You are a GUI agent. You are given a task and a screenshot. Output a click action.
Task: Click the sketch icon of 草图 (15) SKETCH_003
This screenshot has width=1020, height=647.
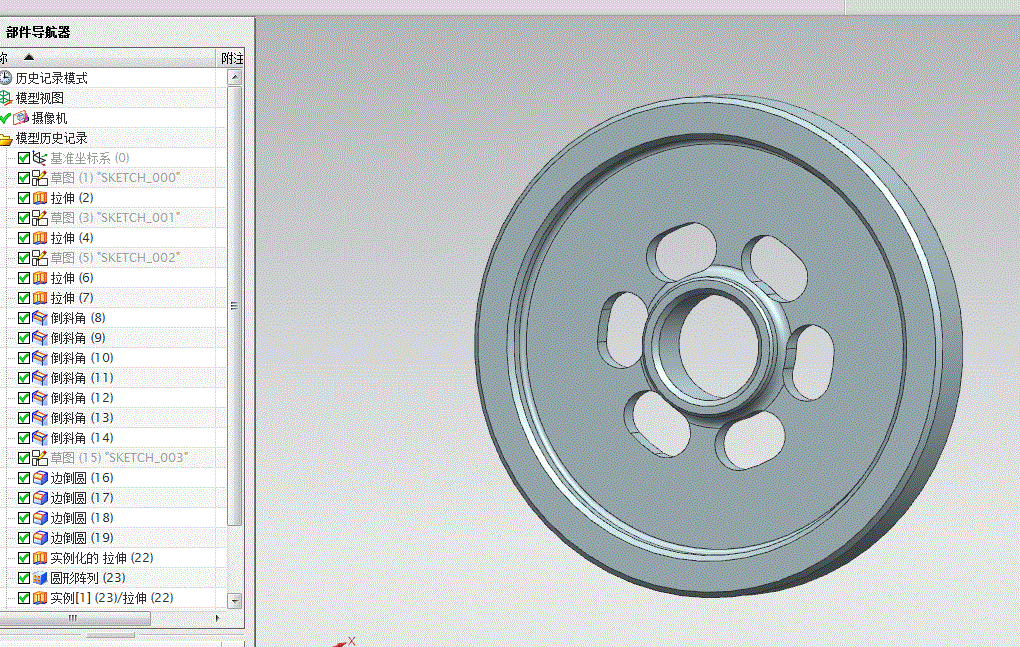(40, 458)
